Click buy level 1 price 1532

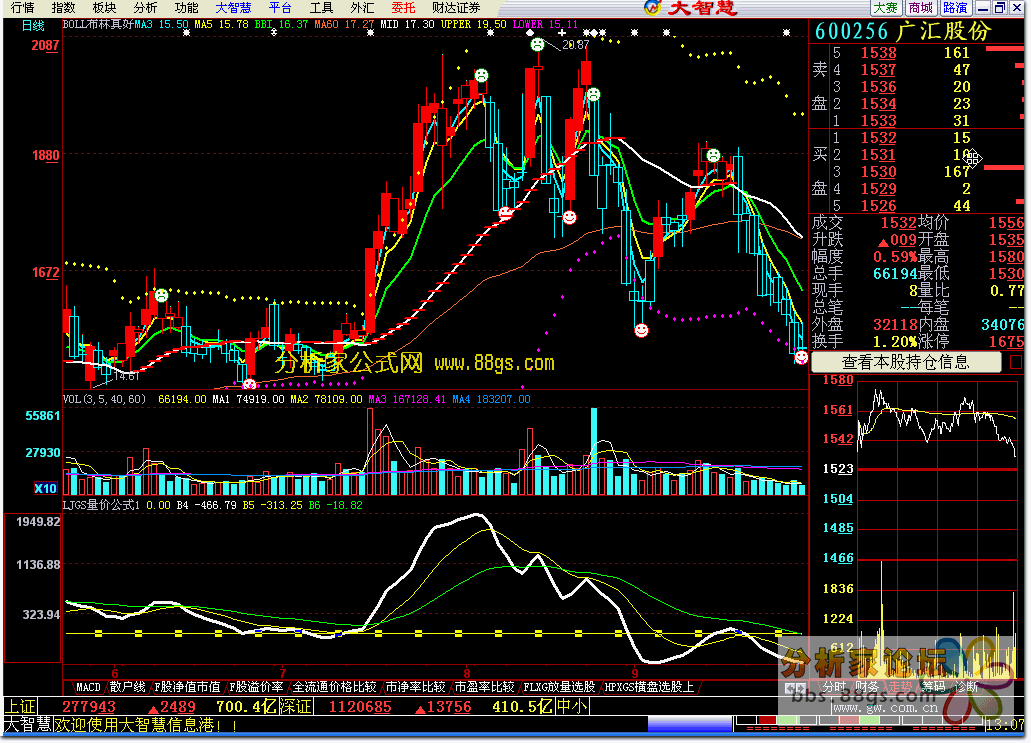click(878, 138)
